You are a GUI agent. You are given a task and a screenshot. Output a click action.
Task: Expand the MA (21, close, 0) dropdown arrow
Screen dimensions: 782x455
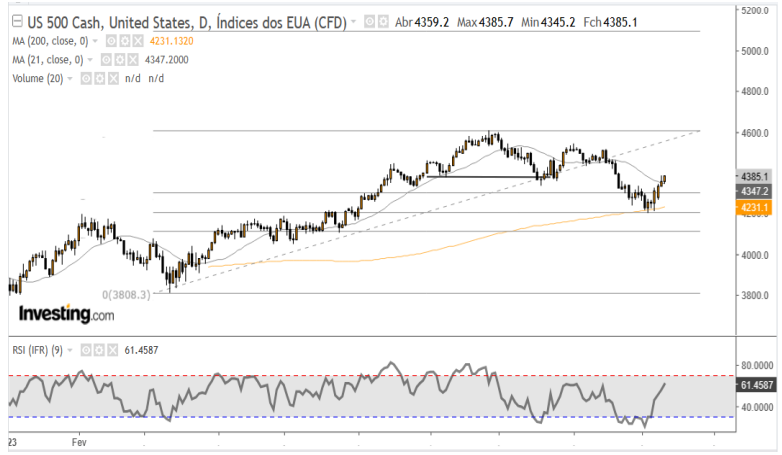point(90,60)
